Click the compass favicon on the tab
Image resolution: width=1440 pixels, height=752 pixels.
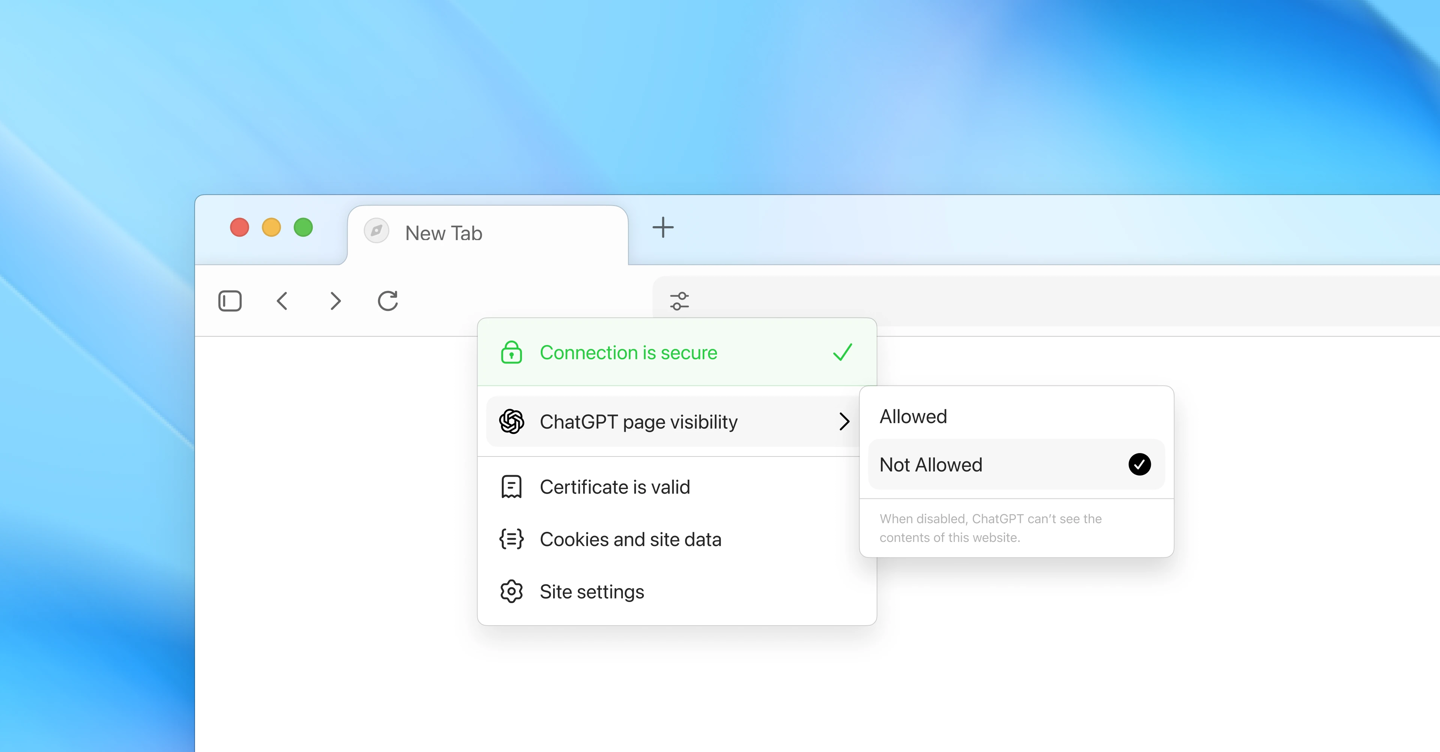point(375,230)
